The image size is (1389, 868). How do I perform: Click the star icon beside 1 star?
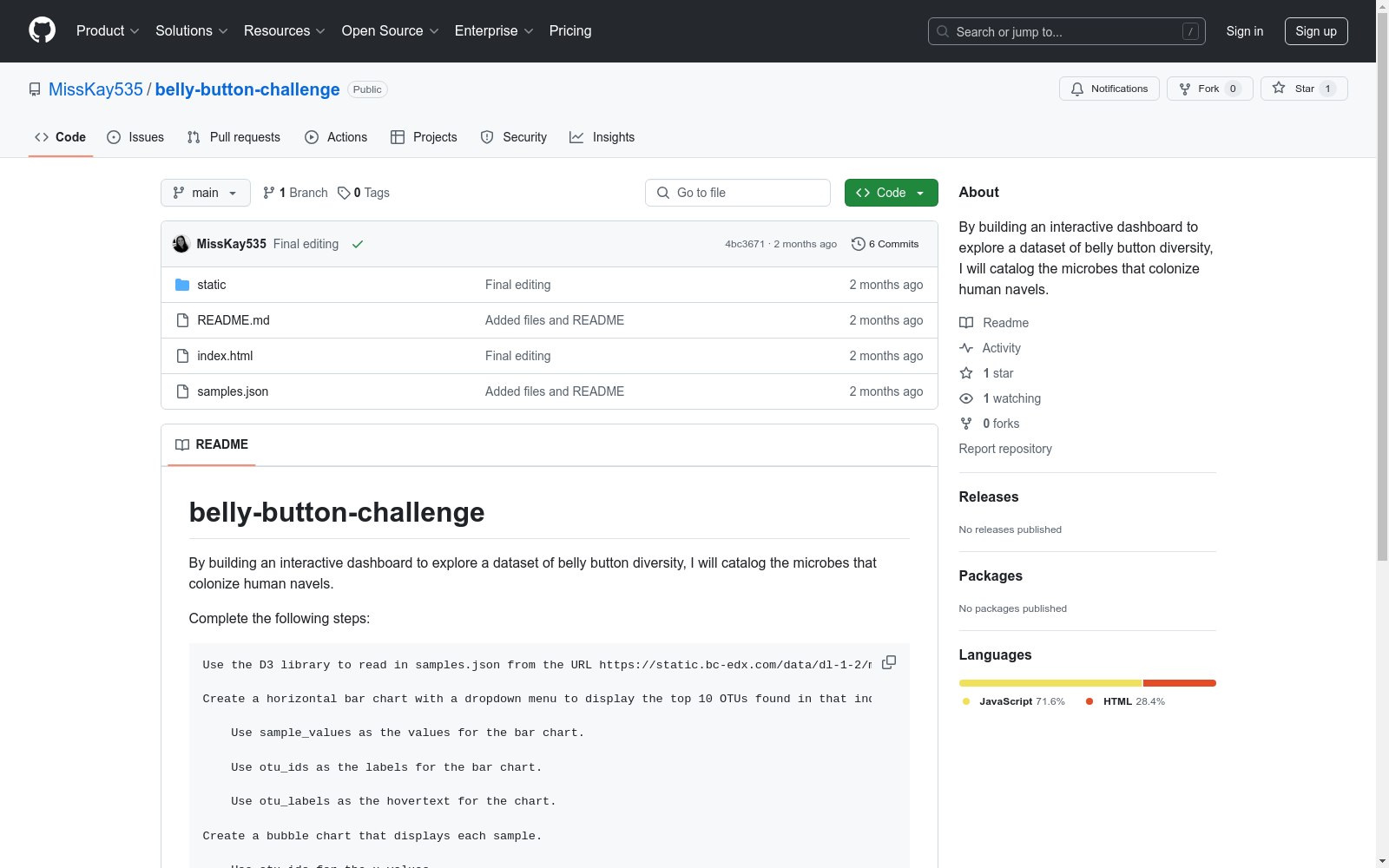(966, 373)
